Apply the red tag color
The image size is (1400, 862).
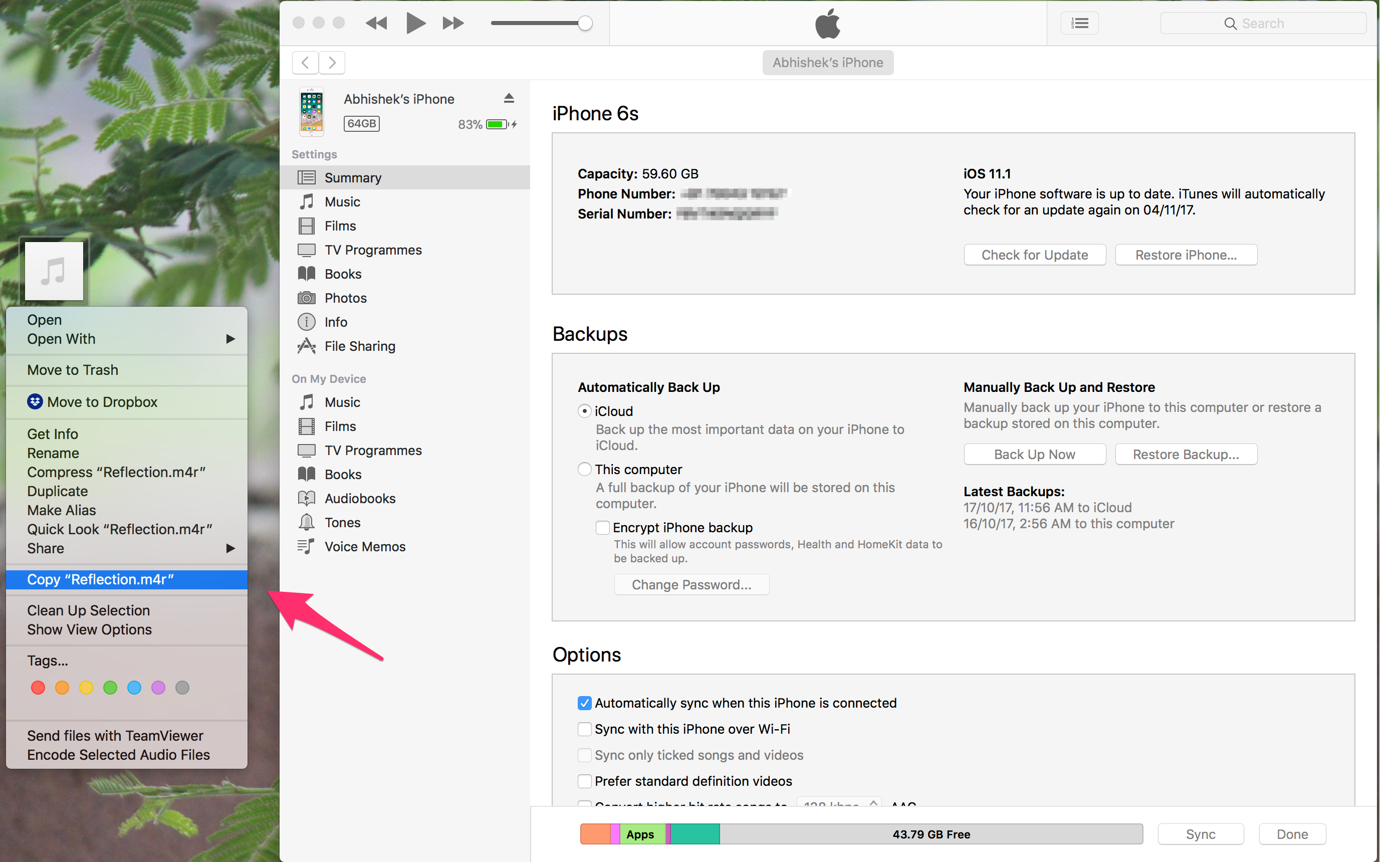coord(38,688)
